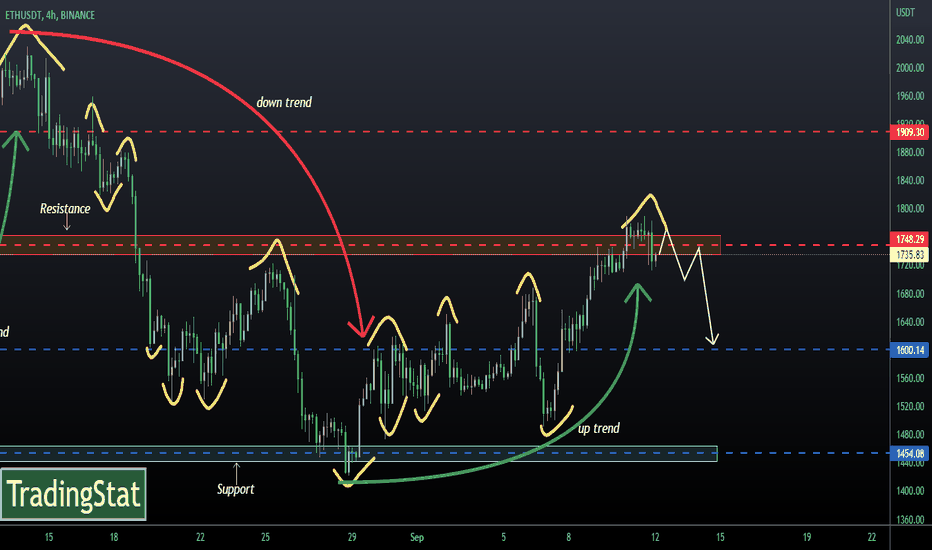Click the '8' date on time axis
Screen dimensions: 932x550
coord(568,538)
